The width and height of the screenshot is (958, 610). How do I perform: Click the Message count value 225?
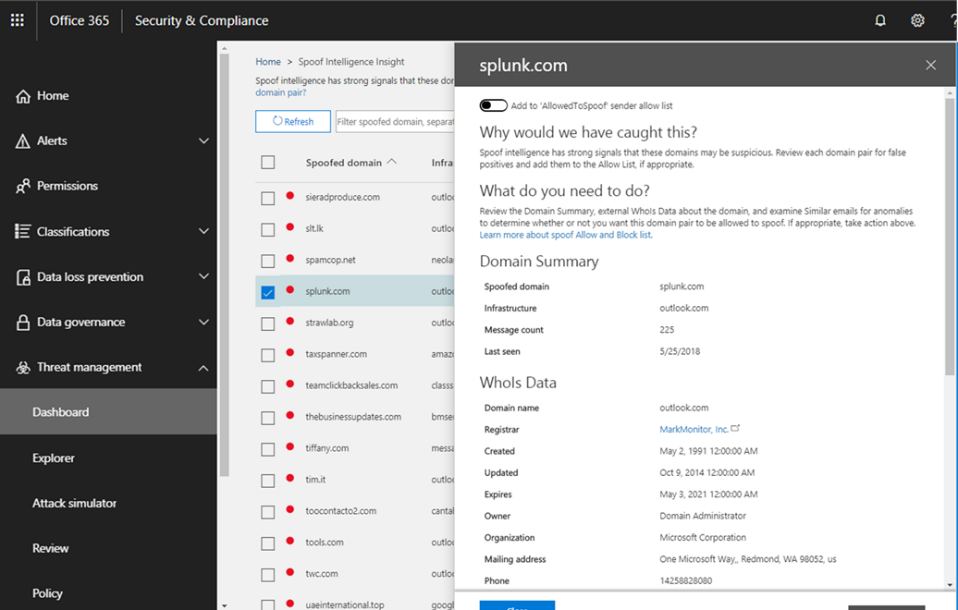coord(667,329)
